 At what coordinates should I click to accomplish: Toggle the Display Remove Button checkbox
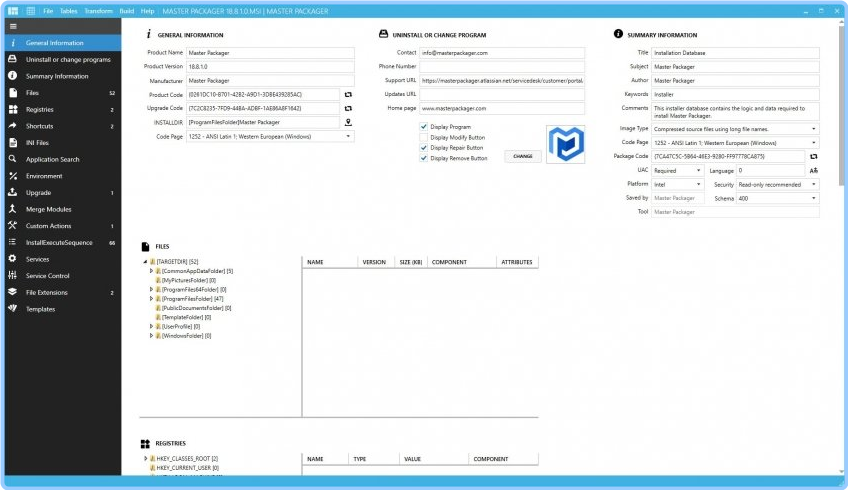click(x=424, y=158)
